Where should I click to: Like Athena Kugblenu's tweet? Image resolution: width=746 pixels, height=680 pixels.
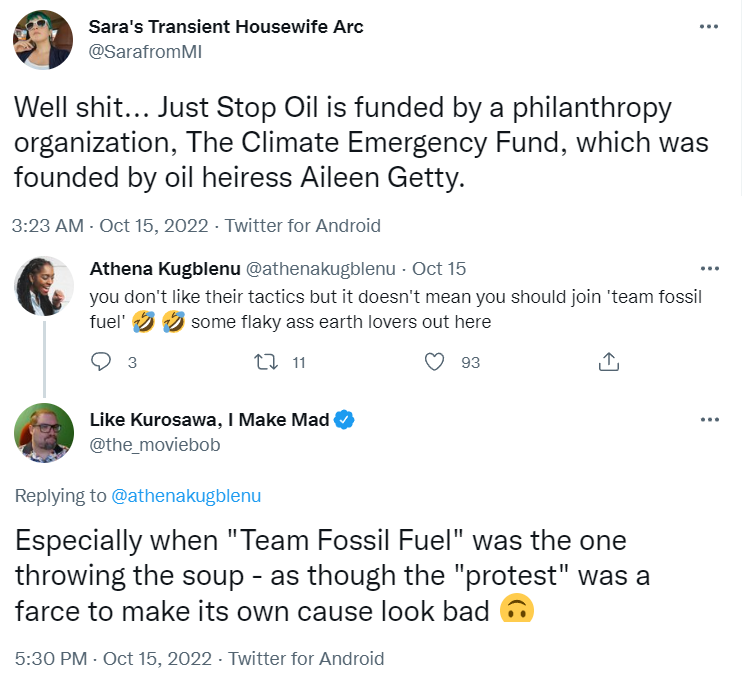pyautogui.click(x=434, y=362)
